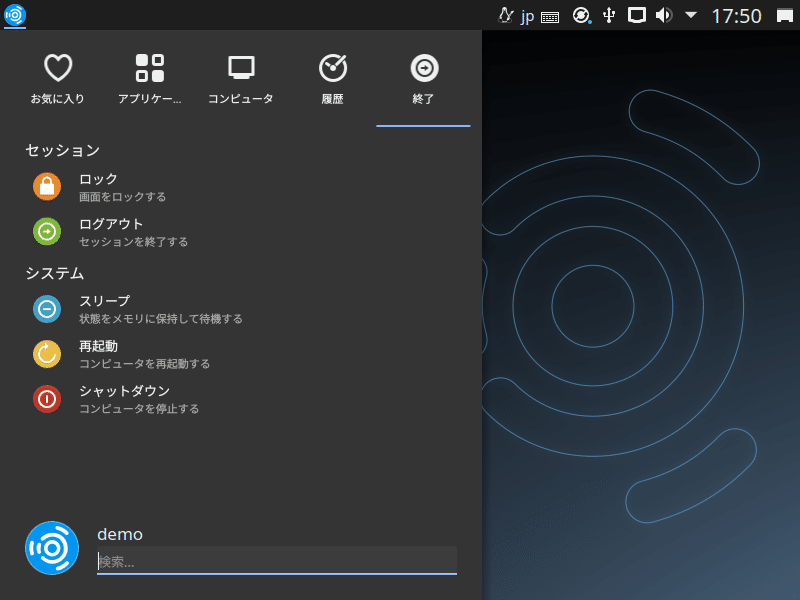800x600 pixels.
Task: Select the 終了 leave tab
Action: (423, 79)
